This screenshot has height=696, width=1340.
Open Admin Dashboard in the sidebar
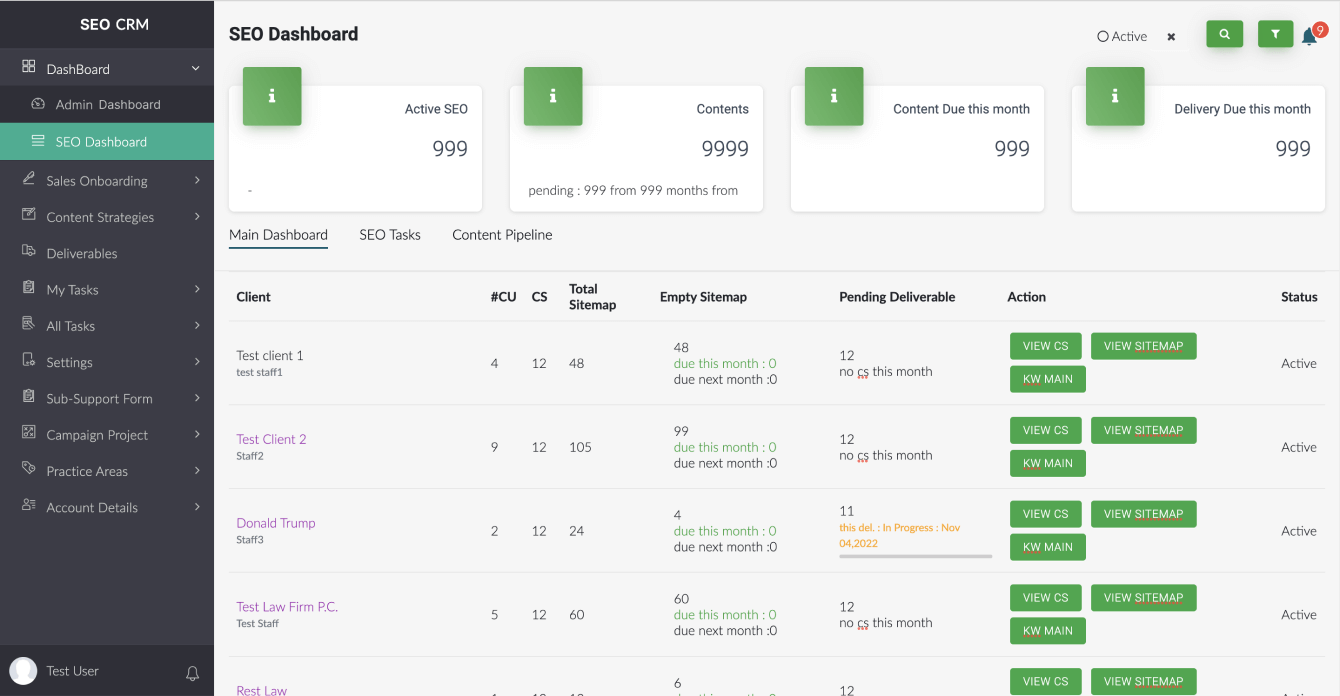point(107,105)
